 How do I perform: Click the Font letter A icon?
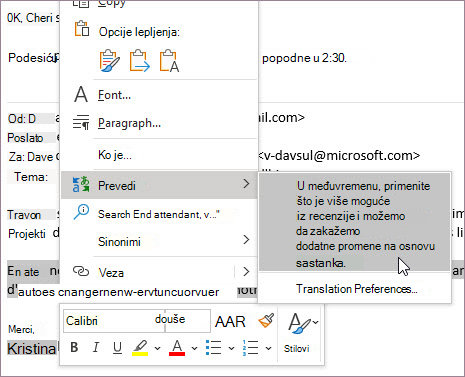[x=81, y=94]
